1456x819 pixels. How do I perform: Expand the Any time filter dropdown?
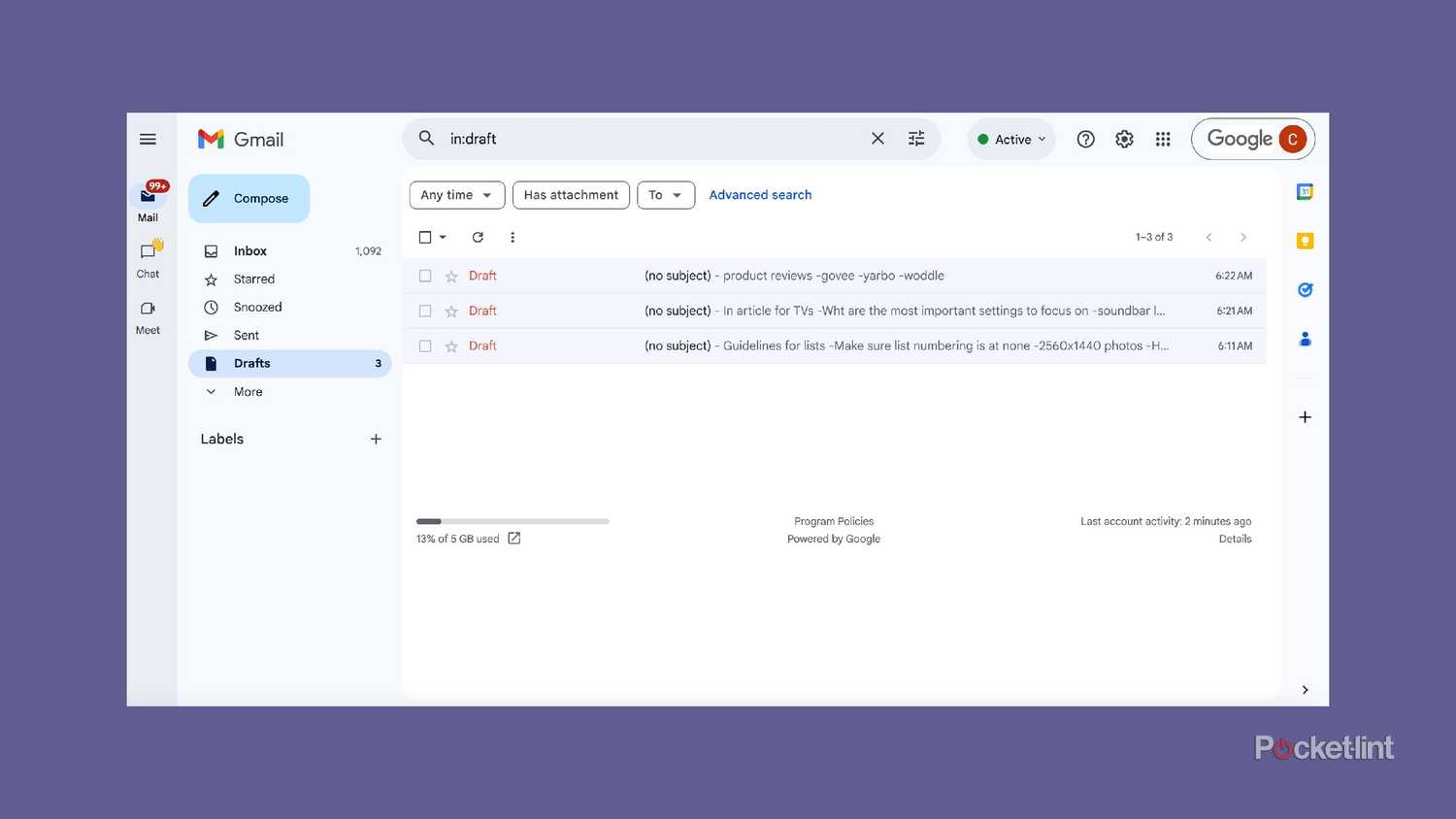[x=456, y=195]
